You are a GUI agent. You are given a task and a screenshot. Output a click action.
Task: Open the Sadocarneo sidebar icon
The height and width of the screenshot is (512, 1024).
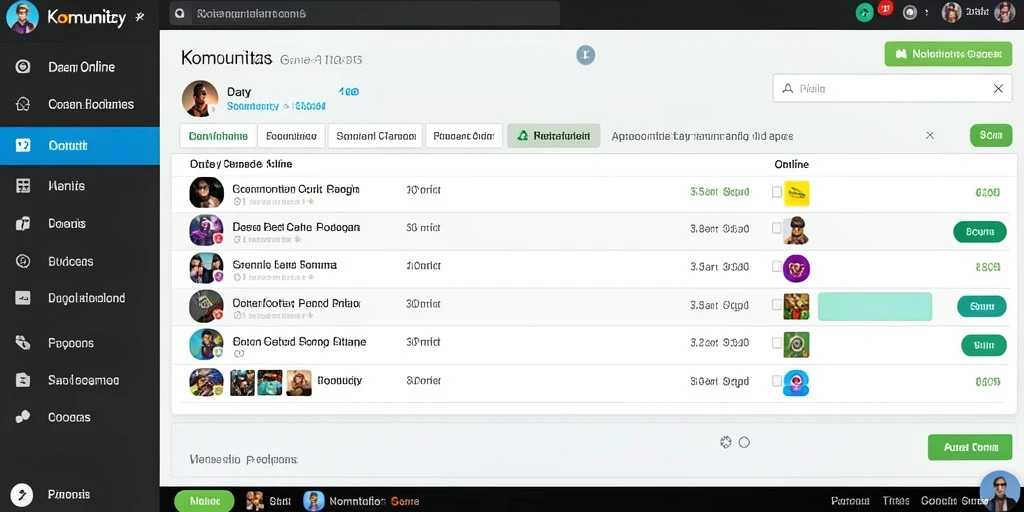23,380
